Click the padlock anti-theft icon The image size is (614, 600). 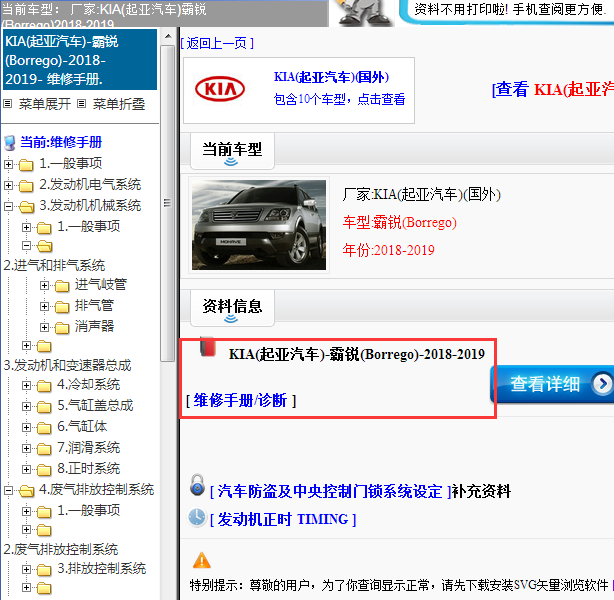coord(197,485)
